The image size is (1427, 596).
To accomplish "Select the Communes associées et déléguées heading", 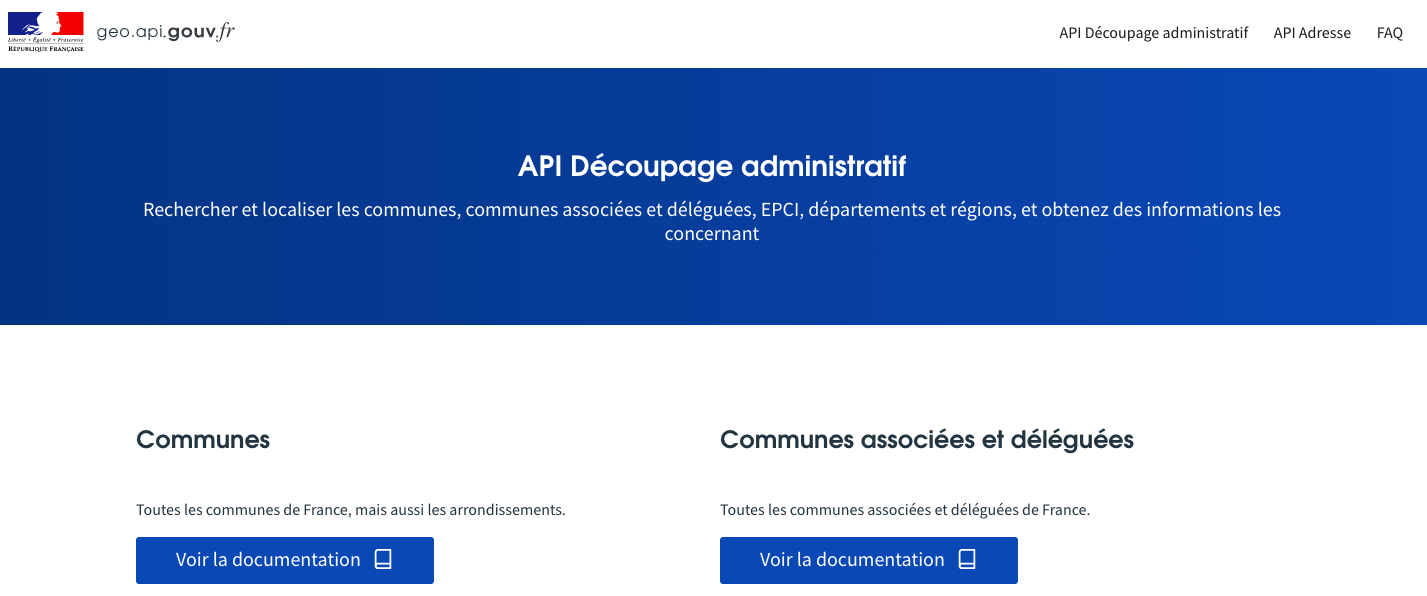I will pos(927,439).
